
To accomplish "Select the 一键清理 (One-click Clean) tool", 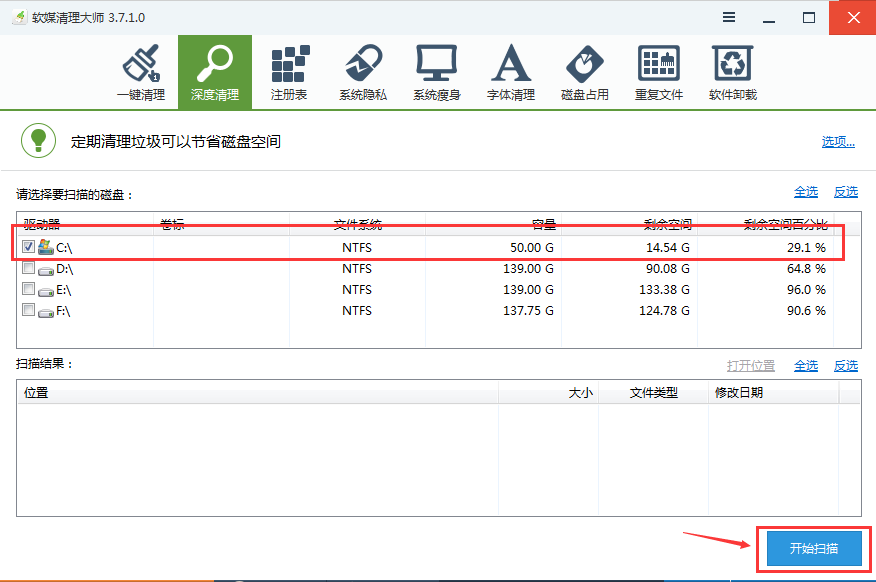I will point(141,71).
